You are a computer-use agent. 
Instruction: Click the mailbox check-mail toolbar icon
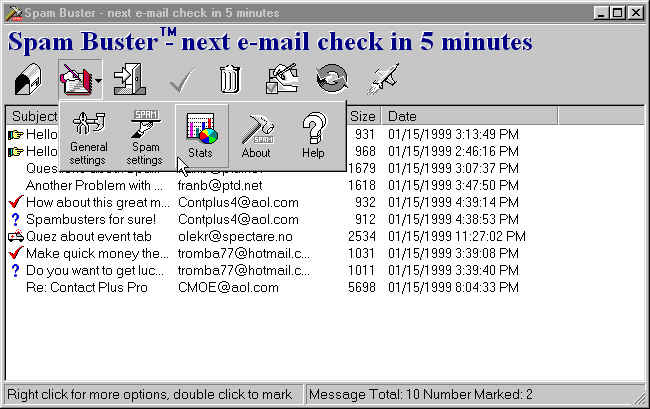(28, 78)
